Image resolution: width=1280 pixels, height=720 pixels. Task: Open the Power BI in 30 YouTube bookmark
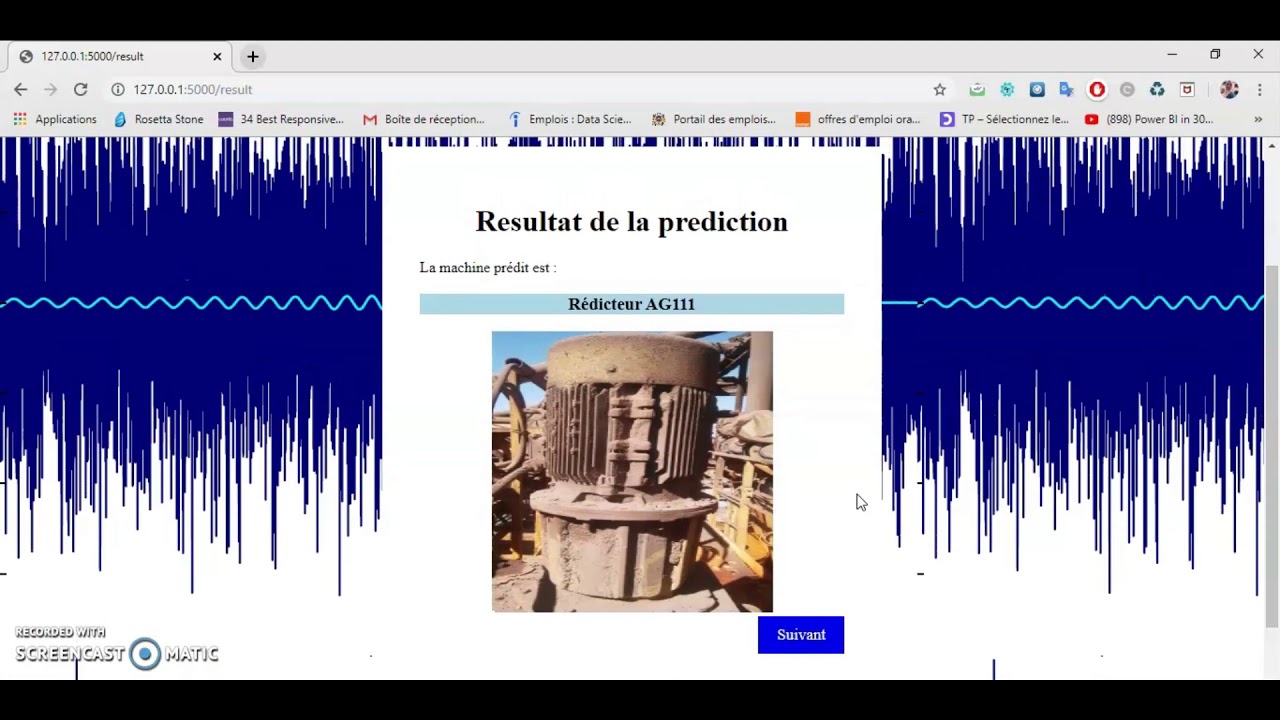[x=1149, y=119]
